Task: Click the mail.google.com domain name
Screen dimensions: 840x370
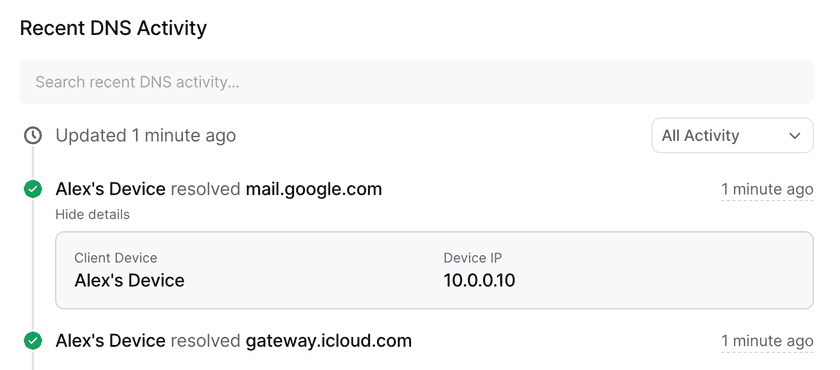Action: pyautogui.click(x=314, y=189)
